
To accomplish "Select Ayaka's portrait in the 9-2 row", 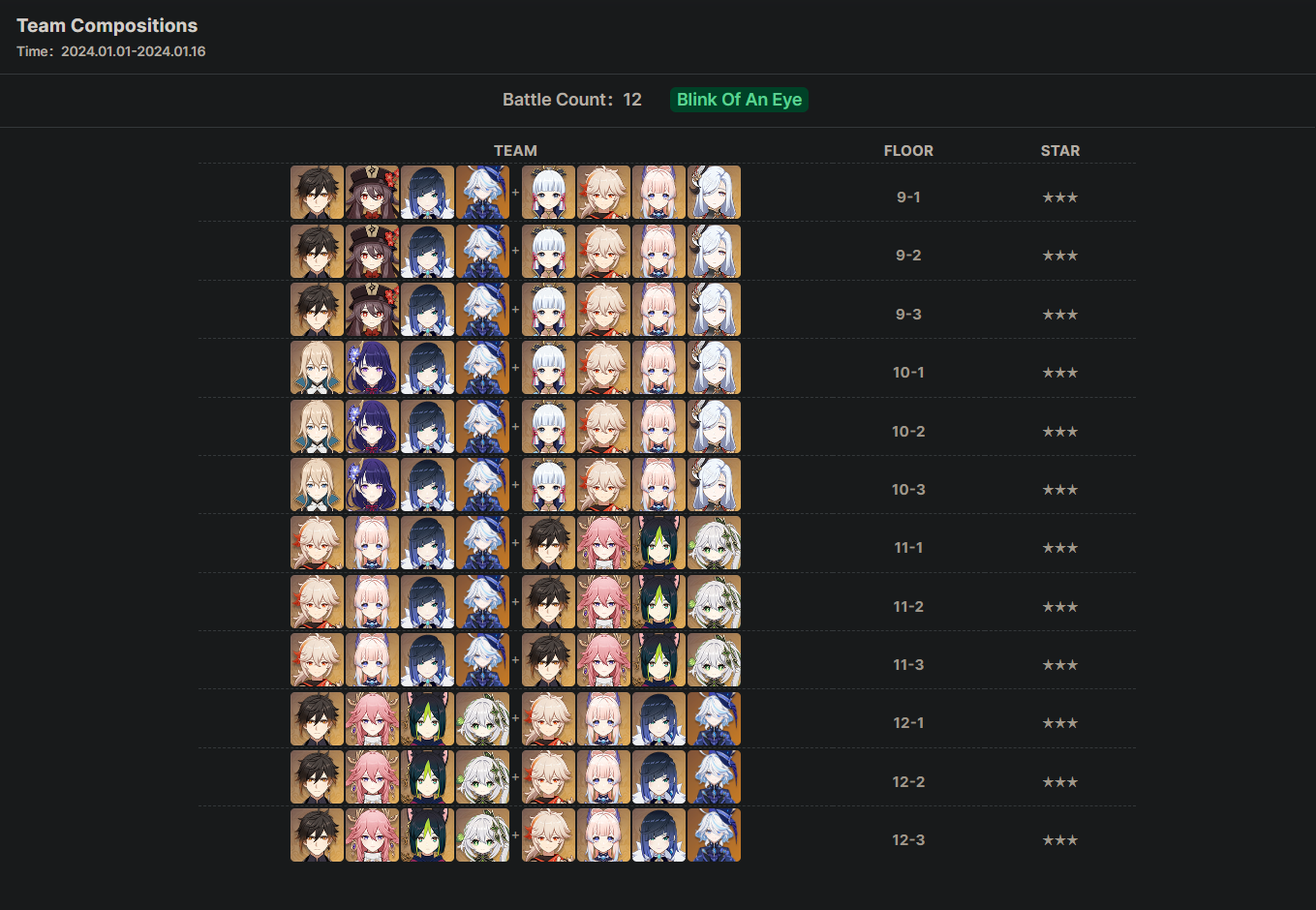I will tap(548, 251).
